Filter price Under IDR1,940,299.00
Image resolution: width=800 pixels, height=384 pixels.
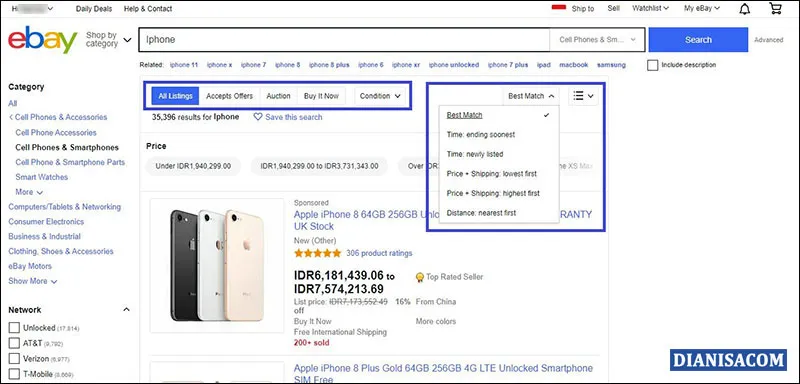pyautogui.click(x=193, y=166)
